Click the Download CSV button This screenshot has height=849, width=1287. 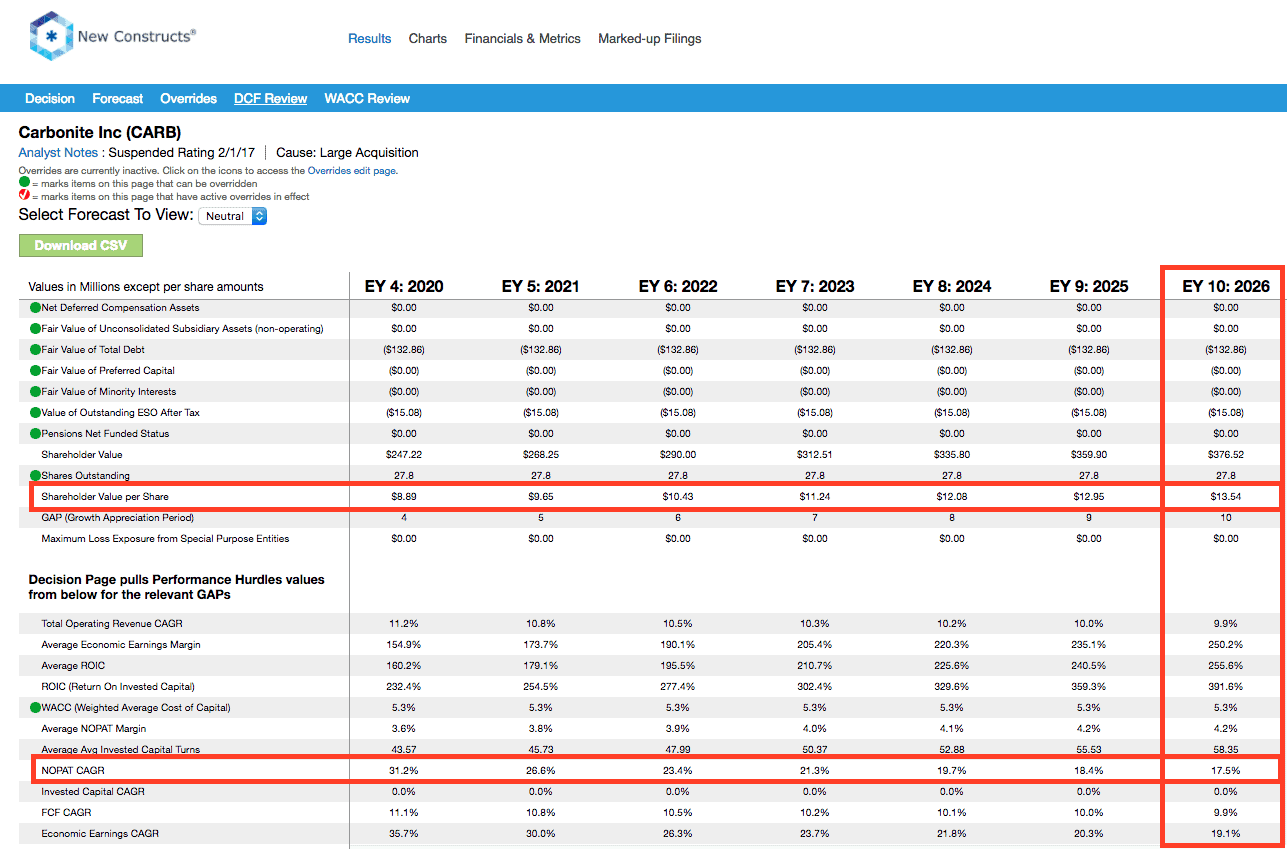pyautogui.click(x=81, y=245)
